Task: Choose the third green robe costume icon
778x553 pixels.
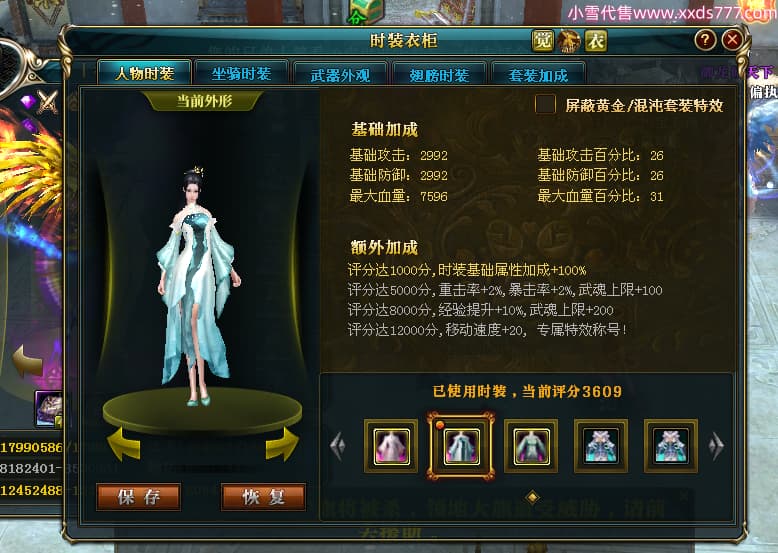Action: click(531, 446)
